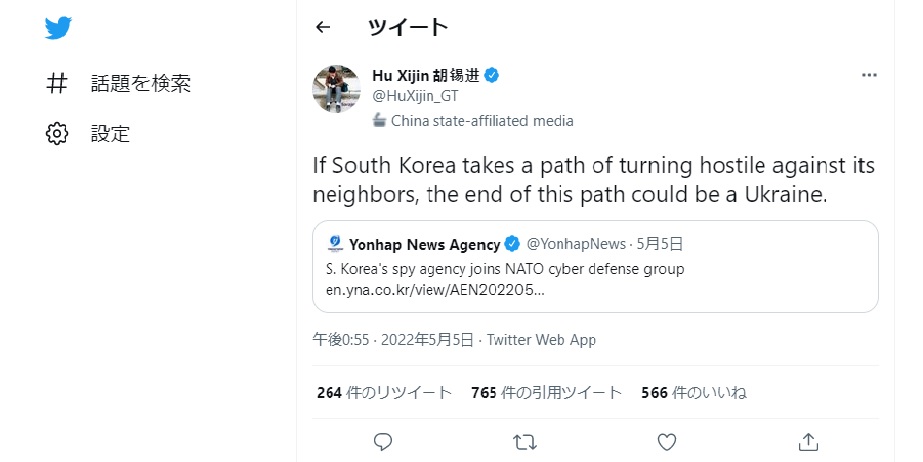The height and width of the screenshot is (462, 923).
Task: Go back using the left arrow
Action: point(322,27)
